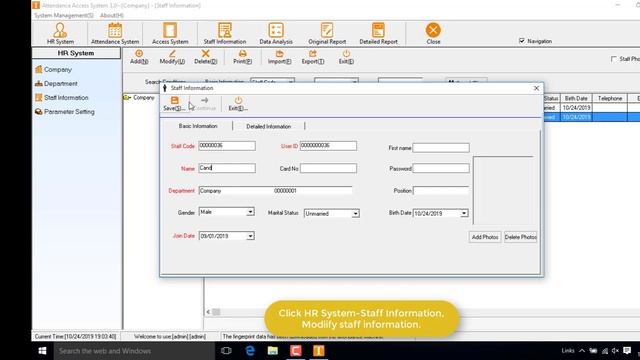Open Windows Start menu
The image size is (640, 360).
(42, 351)
